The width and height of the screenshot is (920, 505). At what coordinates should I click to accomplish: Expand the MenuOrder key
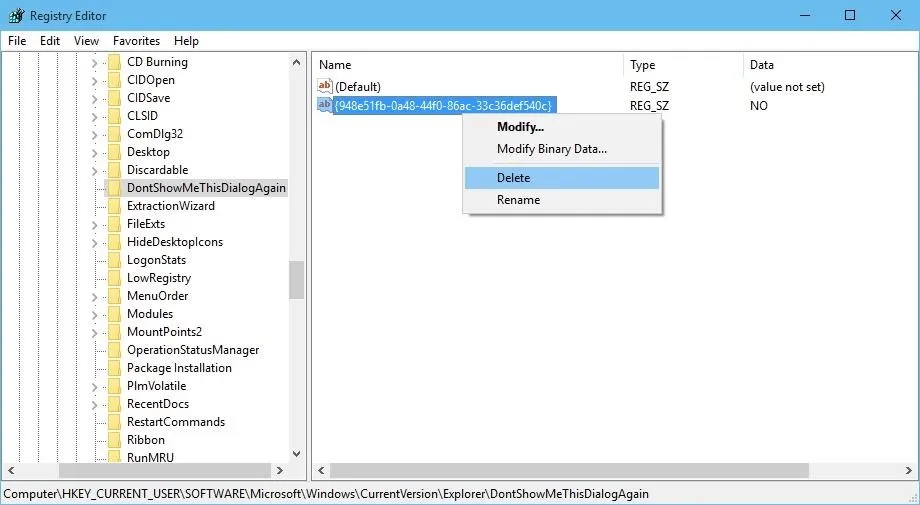[x=94, y=296]
